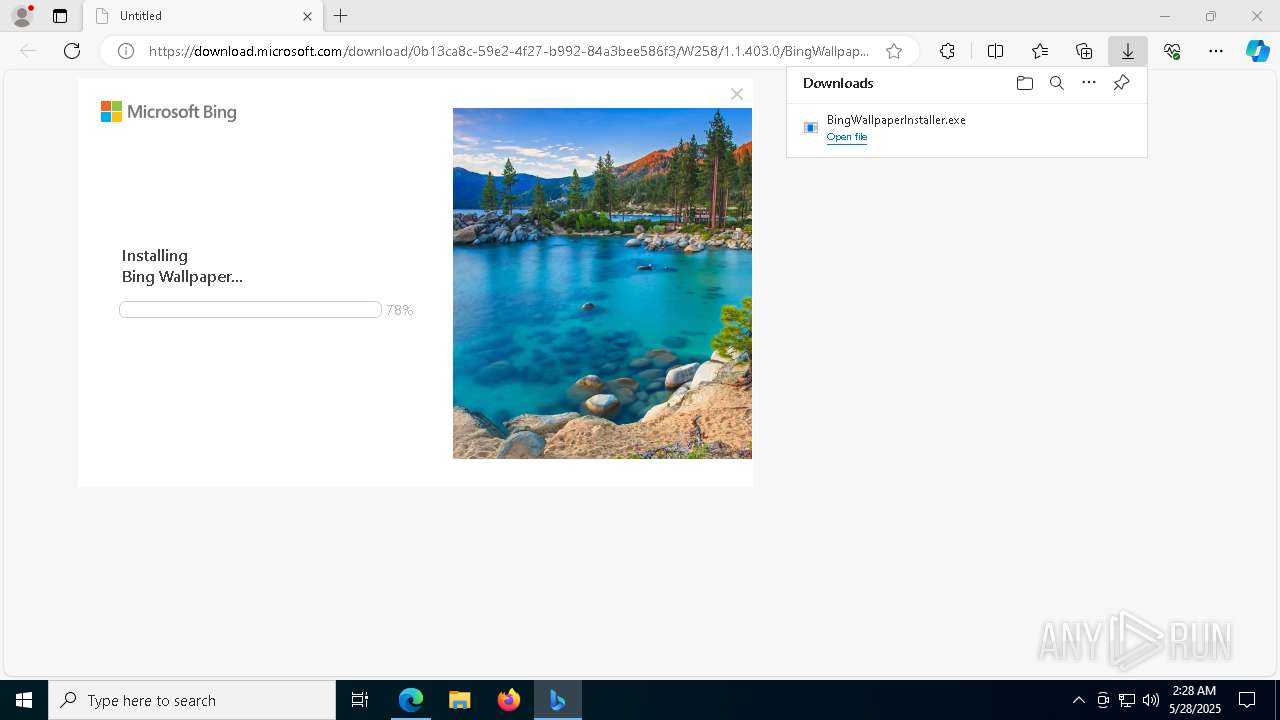
Task: Open the volume speaker tray icon
Action: [1151, 700]
